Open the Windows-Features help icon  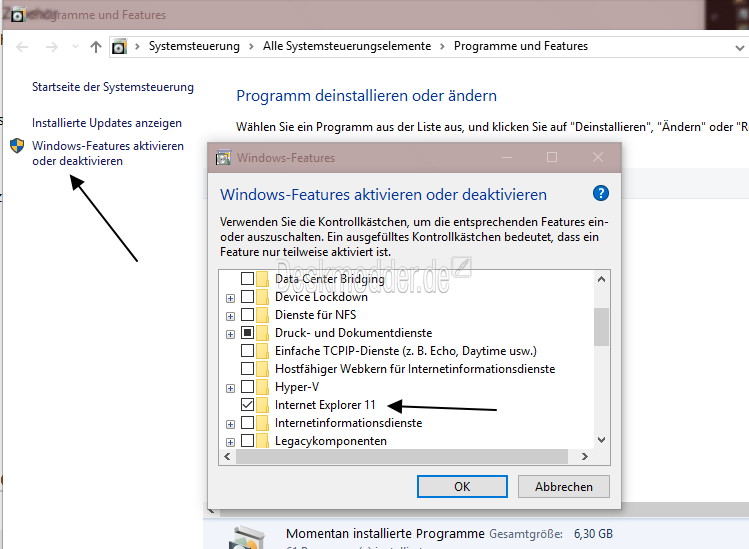[x=600, y=194]
